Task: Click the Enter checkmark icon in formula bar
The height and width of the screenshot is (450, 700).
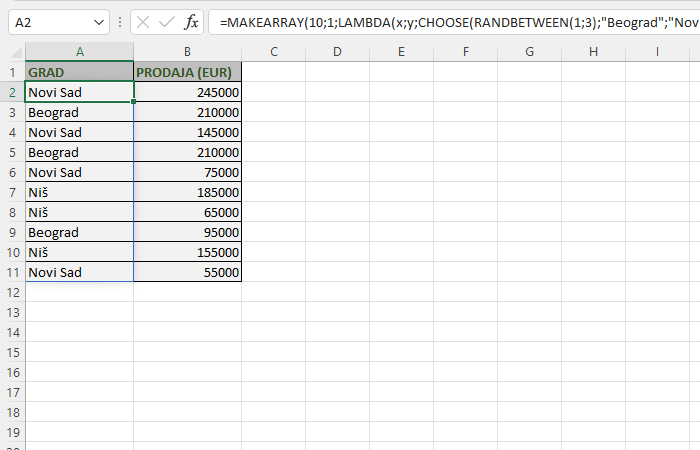Action: click(167, 21)
